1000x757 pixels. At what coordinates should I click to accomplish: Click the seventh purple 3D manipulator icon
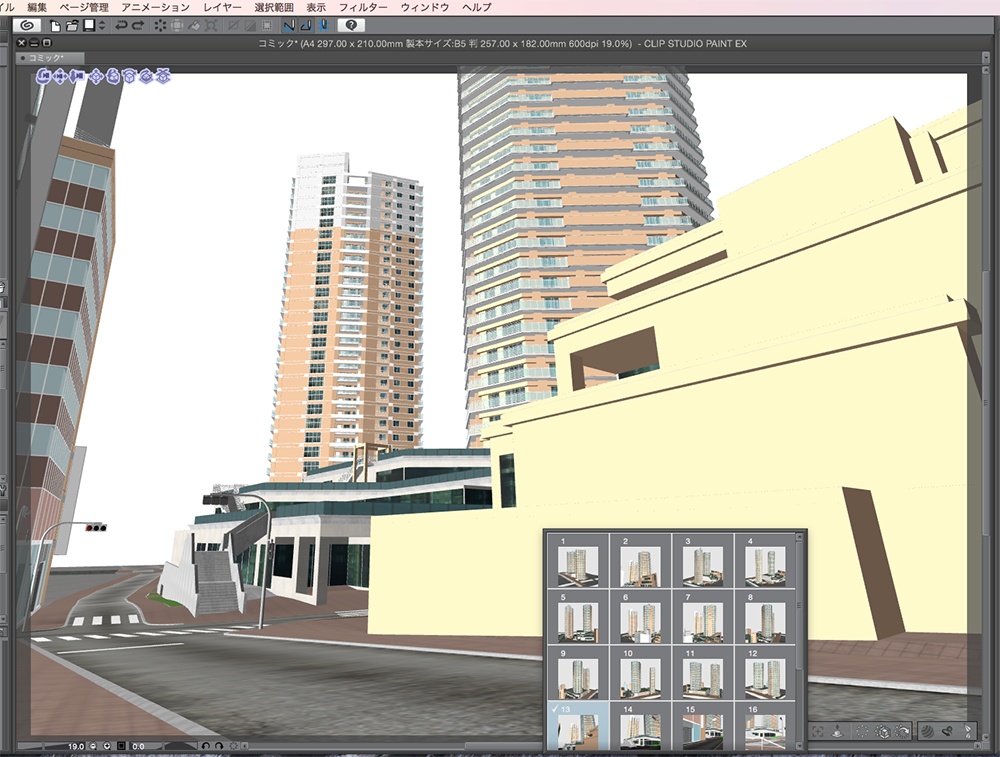146,77
